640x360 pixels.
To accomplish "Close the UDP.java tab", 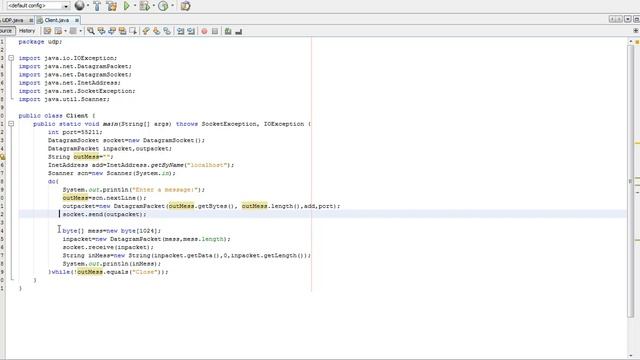I will click(x=31, y=20).
